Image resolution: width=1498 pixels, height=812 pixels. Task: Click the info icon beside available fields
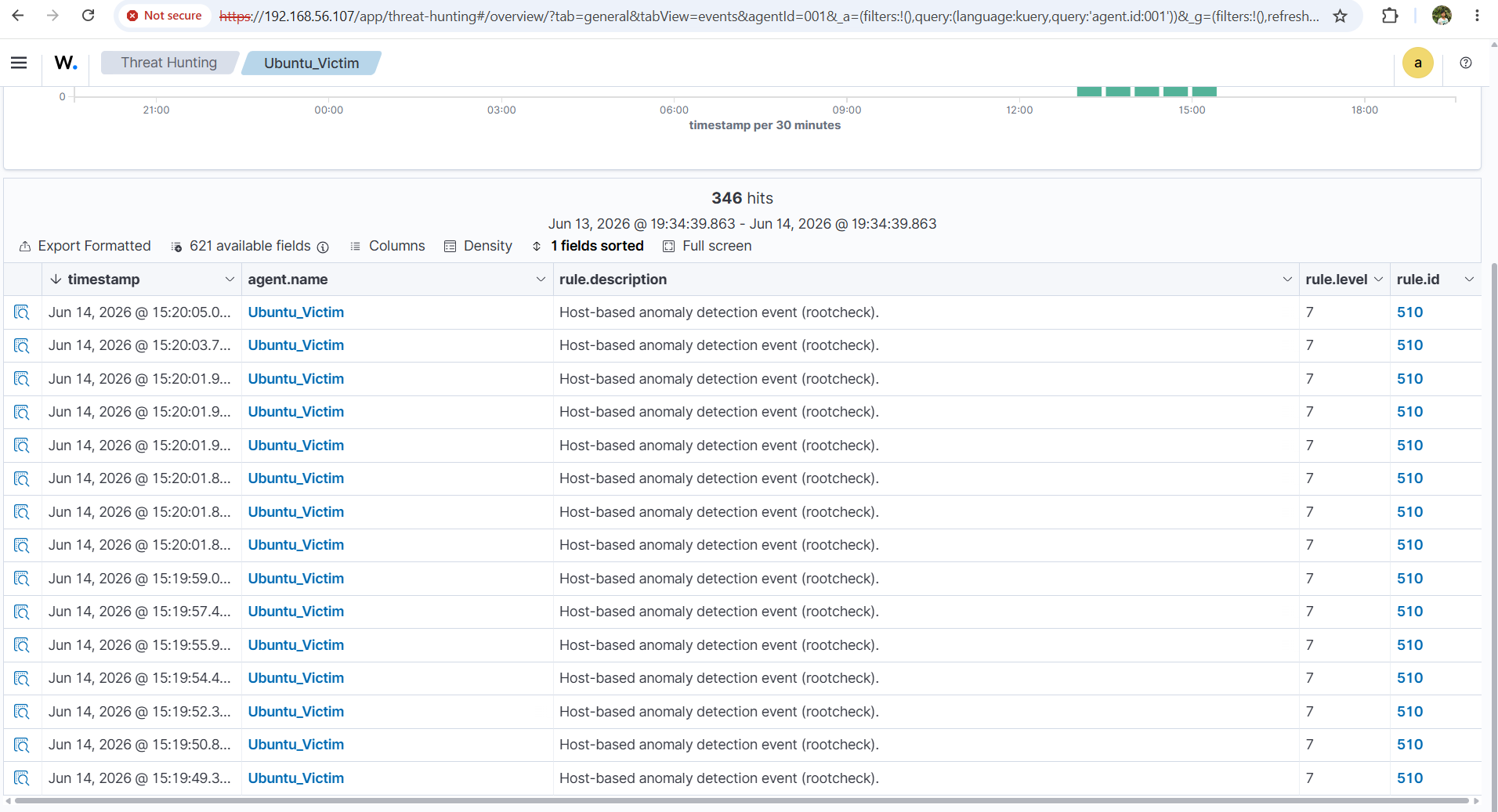[x=323, y=247]
